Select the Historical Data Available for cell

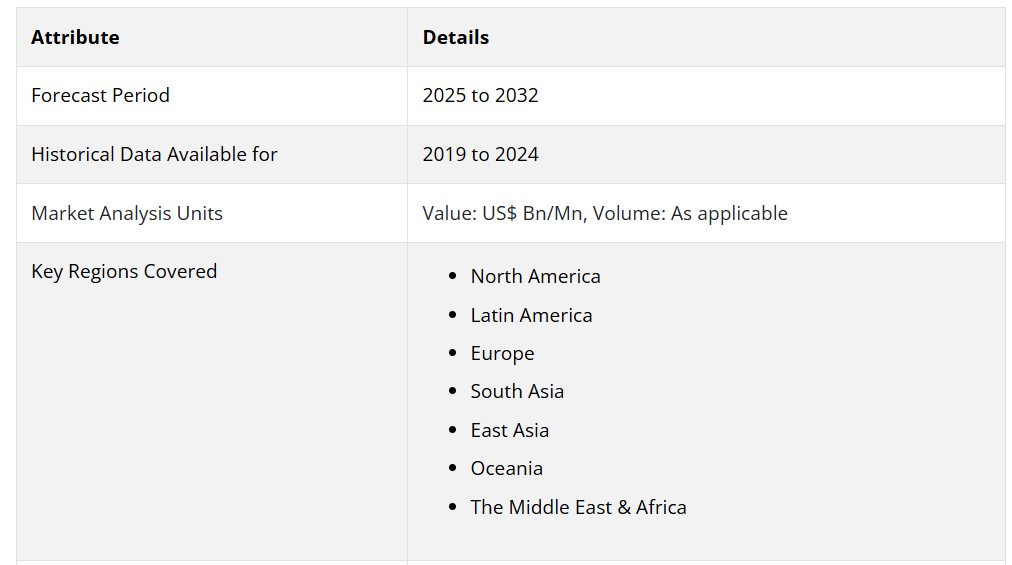point(154,154)
